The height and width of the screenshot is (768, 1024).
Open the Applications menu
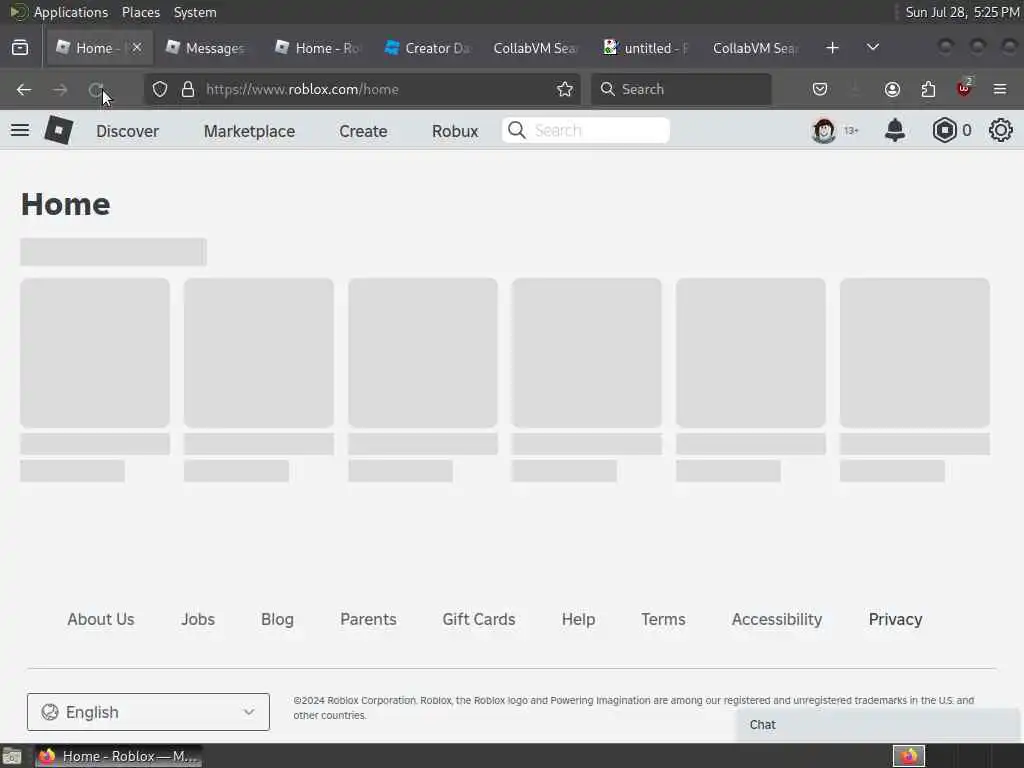click(x=71, y=12)
